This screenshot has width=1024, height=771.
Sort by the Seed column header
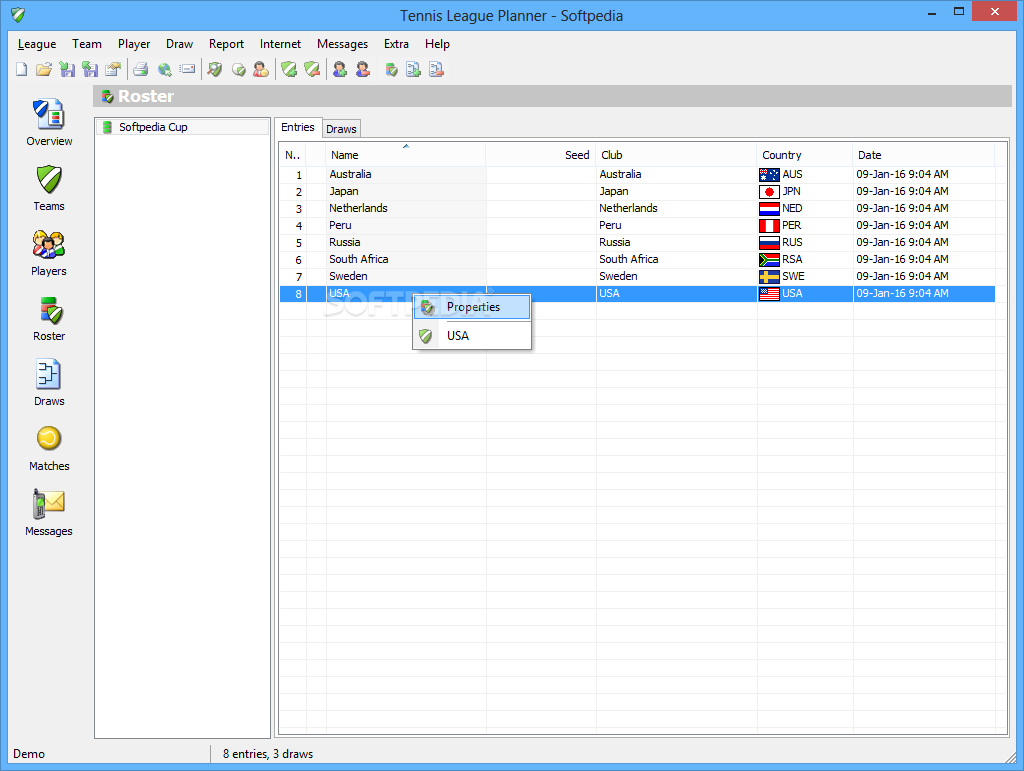pos(541,155)
